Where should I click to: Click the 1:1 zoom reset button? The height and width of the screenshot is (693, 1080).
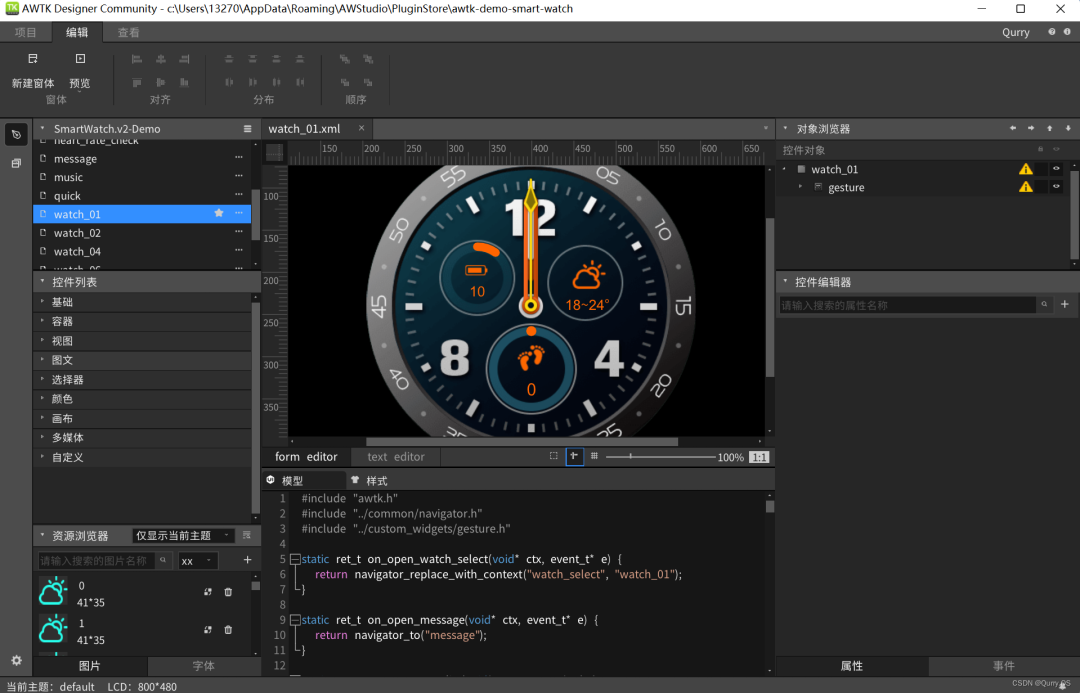[x=759, y=457]
